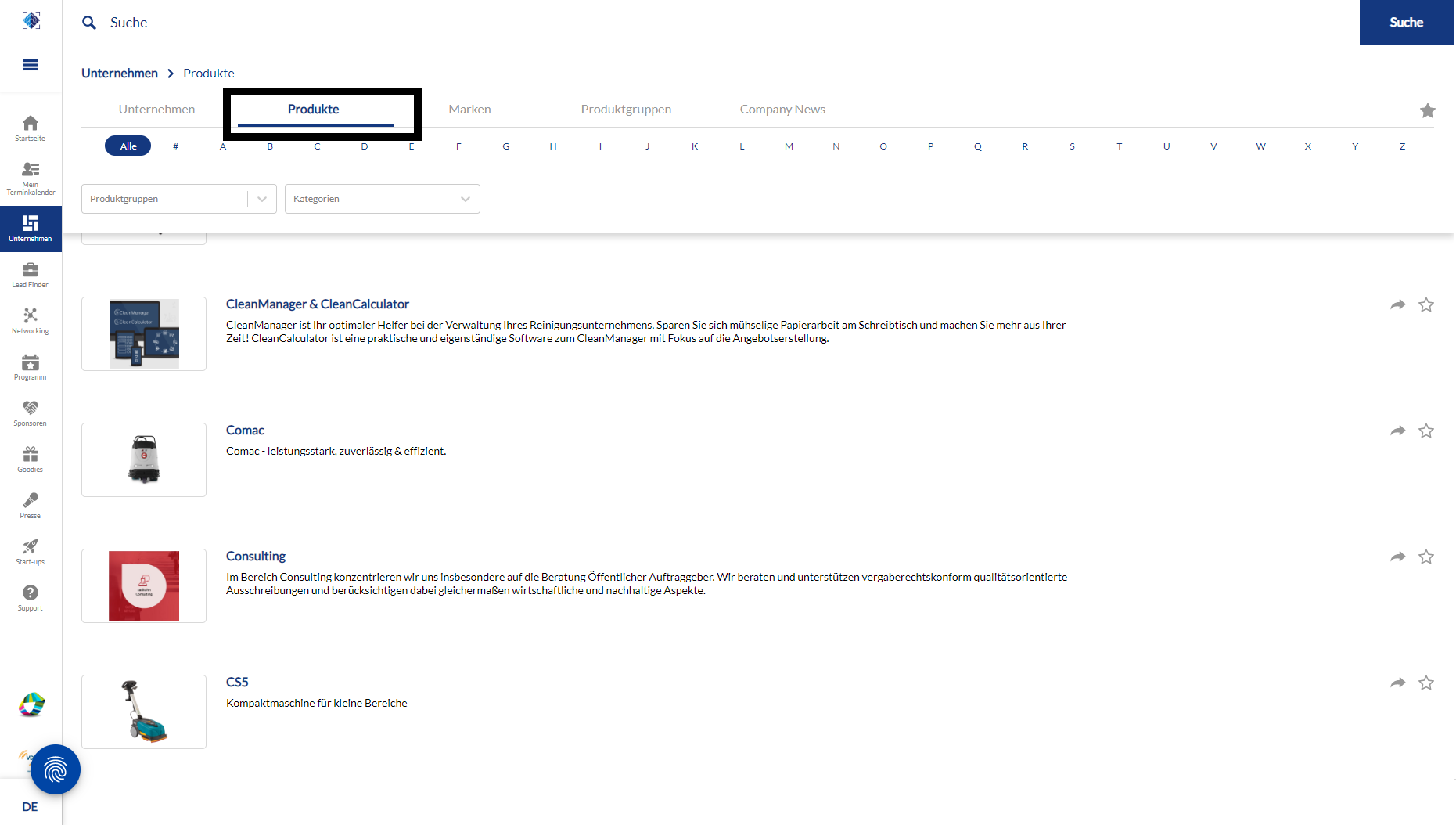Click the Suche button
The height and width of the screenshot is (825, 1456).
tap(1407, 23)
